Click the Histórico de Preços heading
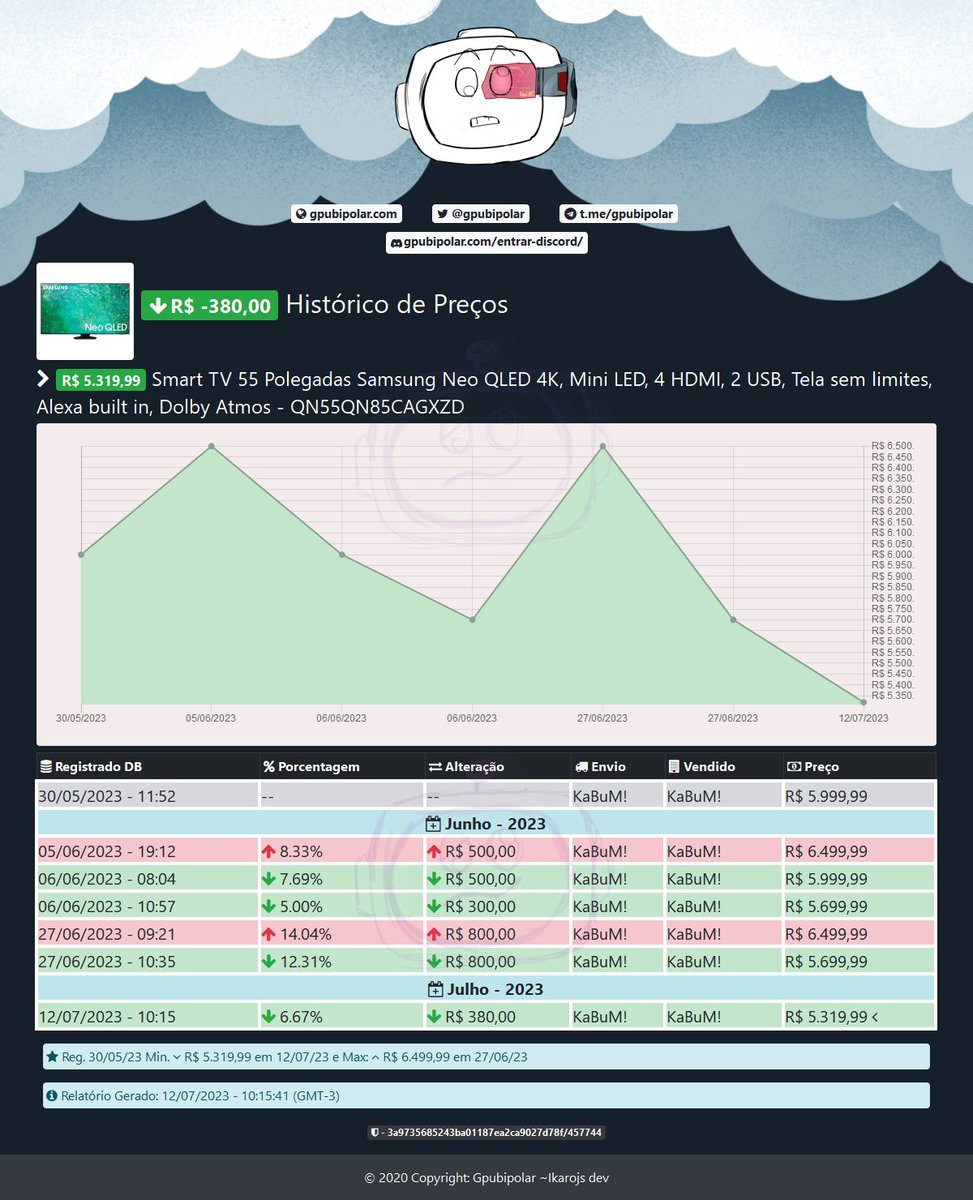973x1200 pixels. click(x=397, y=304)
